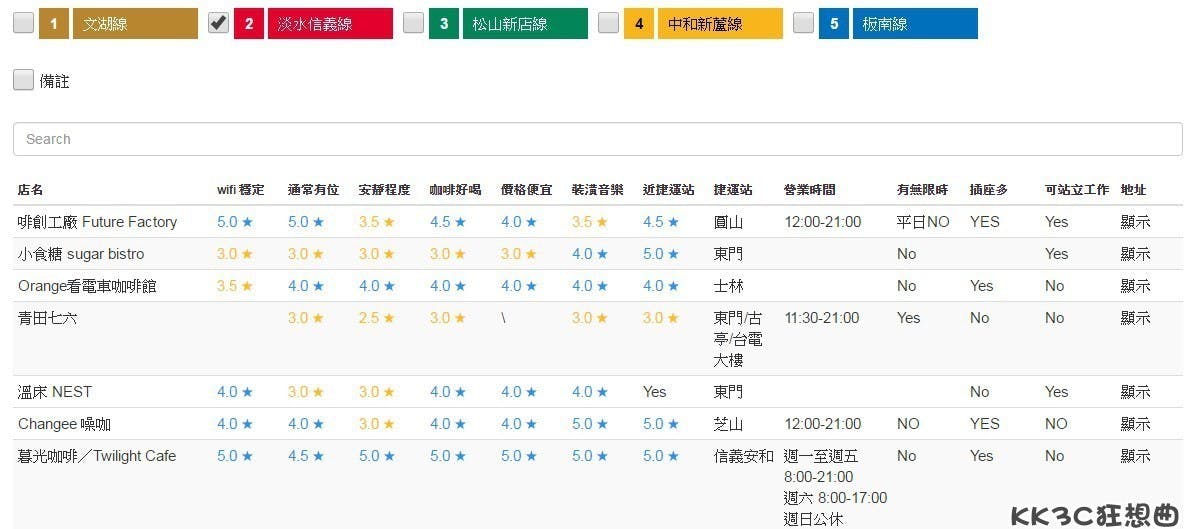Sort by the wifi 穩定 column header

pyautogui.click(x=240, y=190)
